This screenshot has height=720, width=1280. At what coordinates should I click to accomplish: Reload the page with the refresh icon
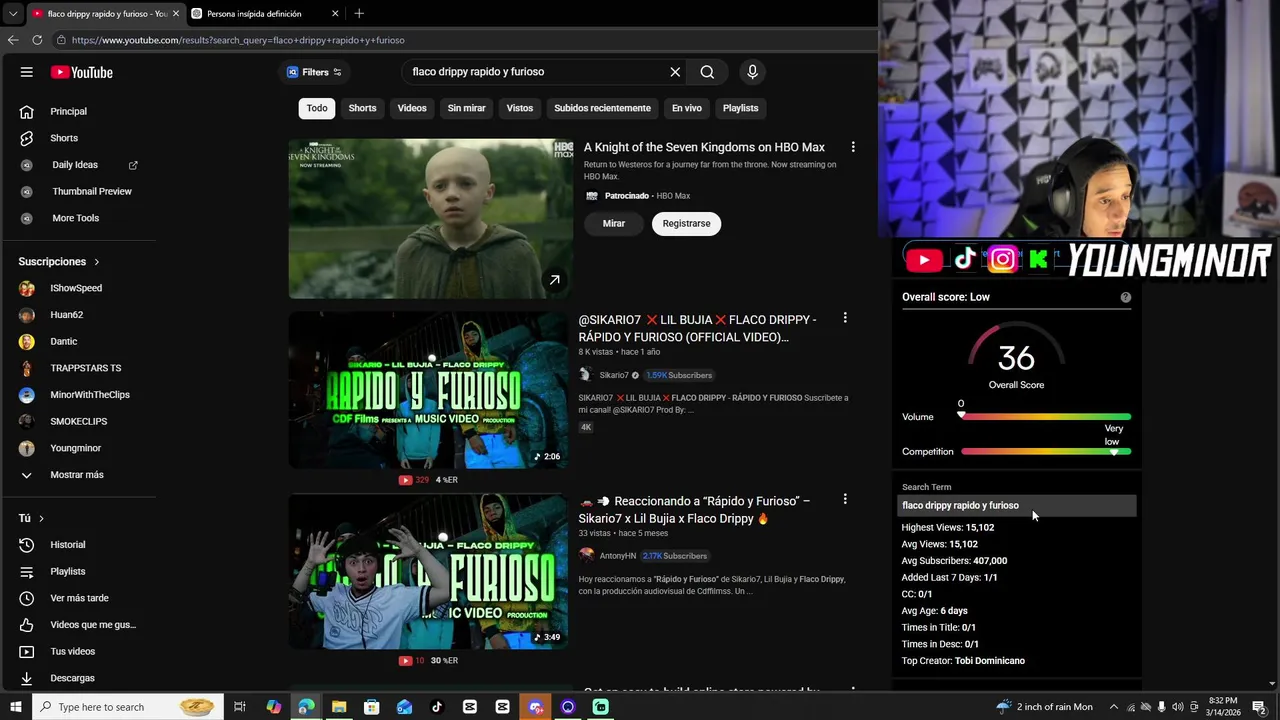pyautogui.click(x=37, y=40)
